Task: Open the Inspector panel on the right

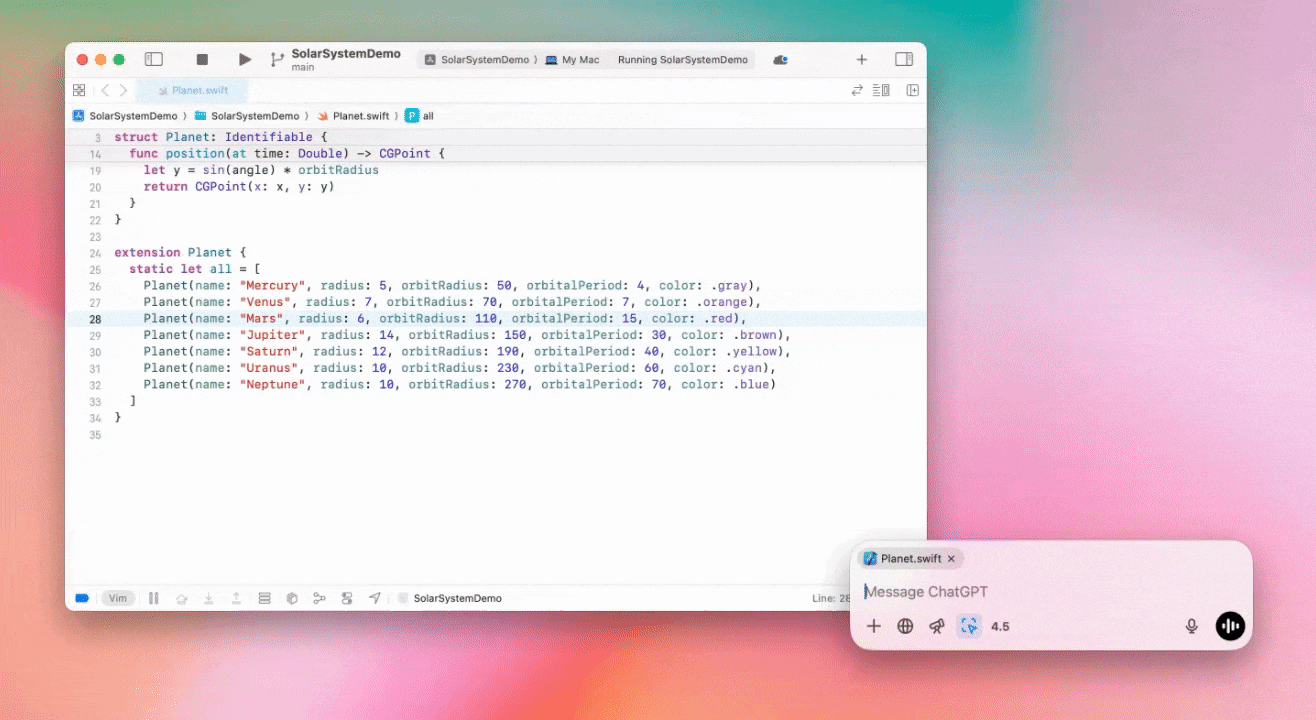Action: click(904, 60)
